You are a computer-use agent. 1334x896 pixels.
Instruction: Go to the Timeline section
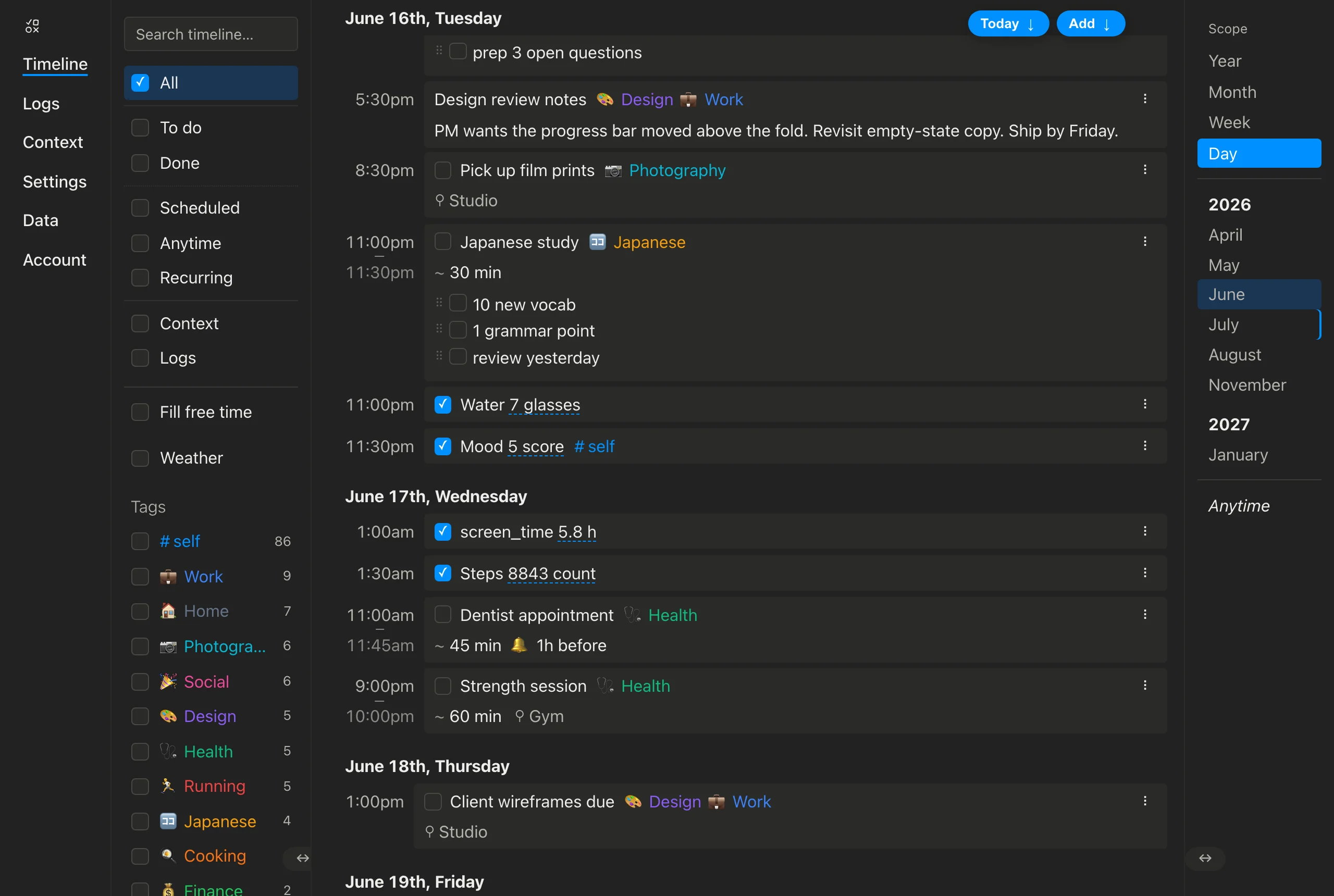pyautogui.click(x=55, y=64)
